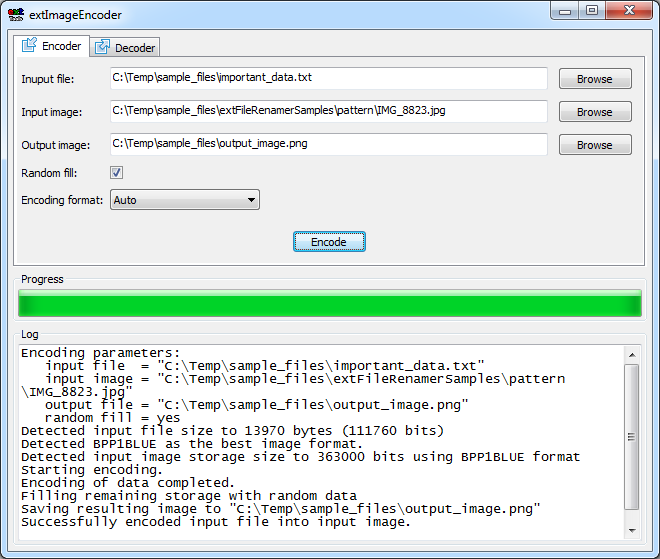This screenshot has height=559, width=660.
Task: Click the green progress bar
Action: 329,304
